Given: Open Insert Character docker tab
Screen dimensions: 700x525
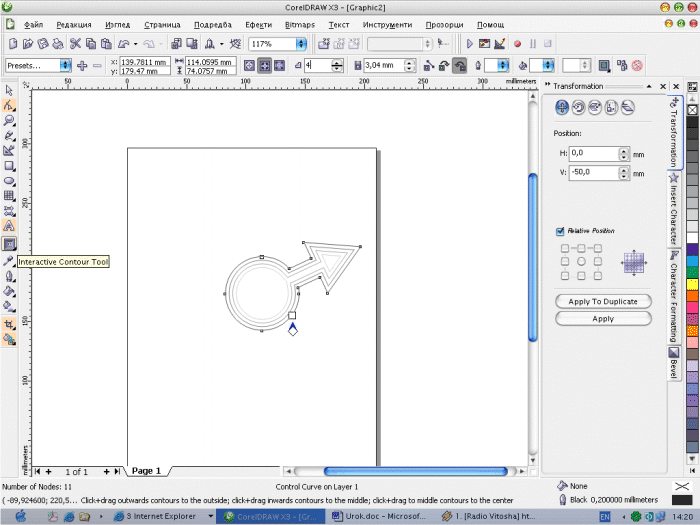Looking at the screenshot, I should click(x=674, y=209).
